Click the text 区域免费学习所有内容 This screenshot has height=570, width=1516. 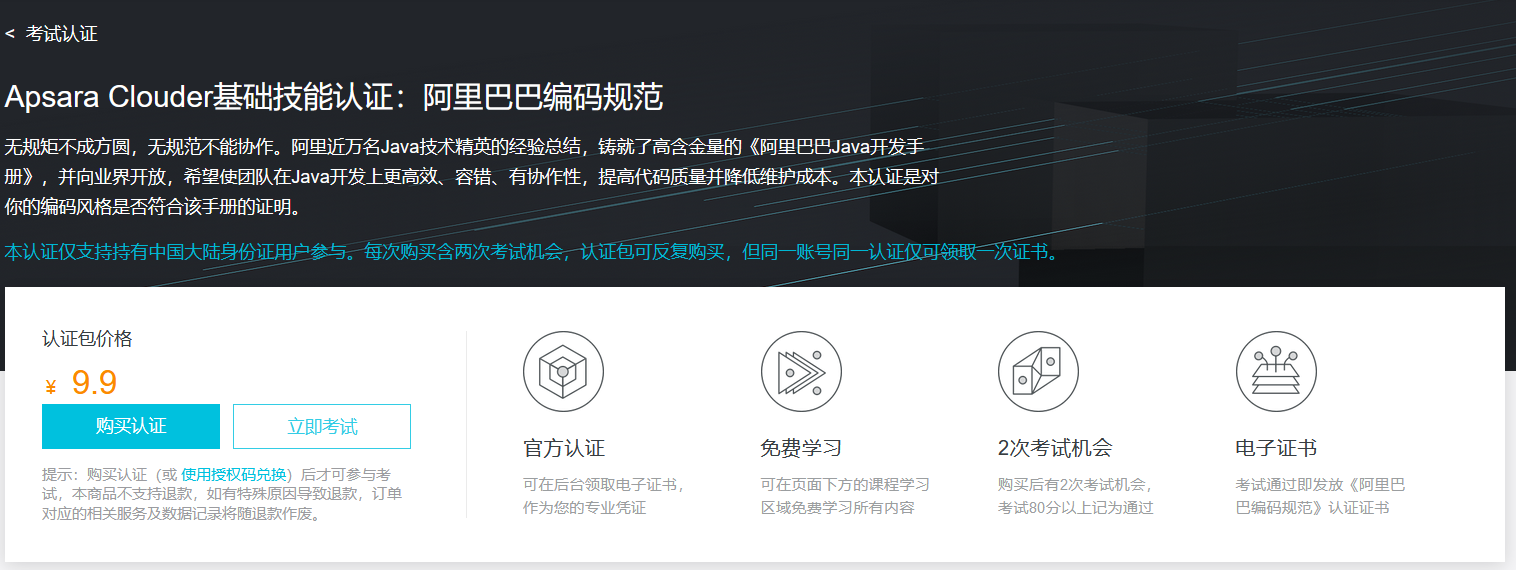tap(838, 507)
